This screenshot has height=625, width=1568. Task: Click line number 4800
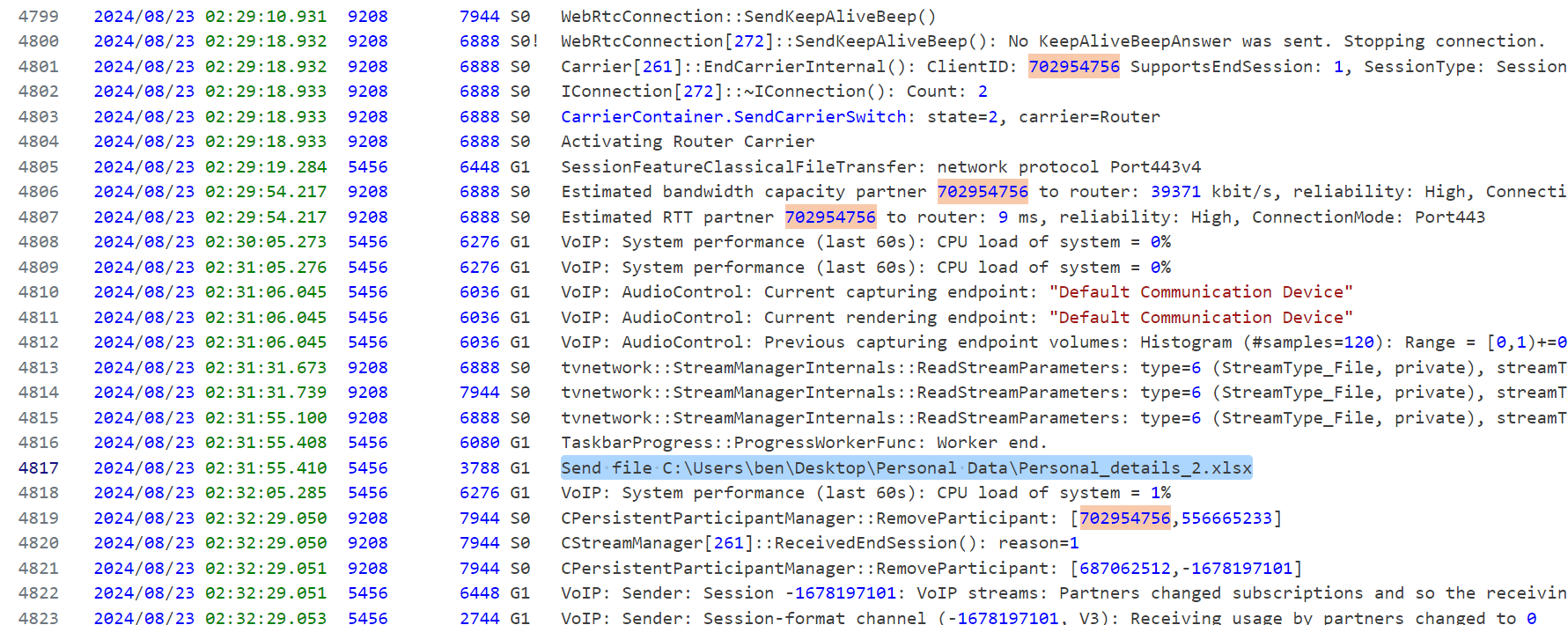pyautogui.click(x=39, y=41)
